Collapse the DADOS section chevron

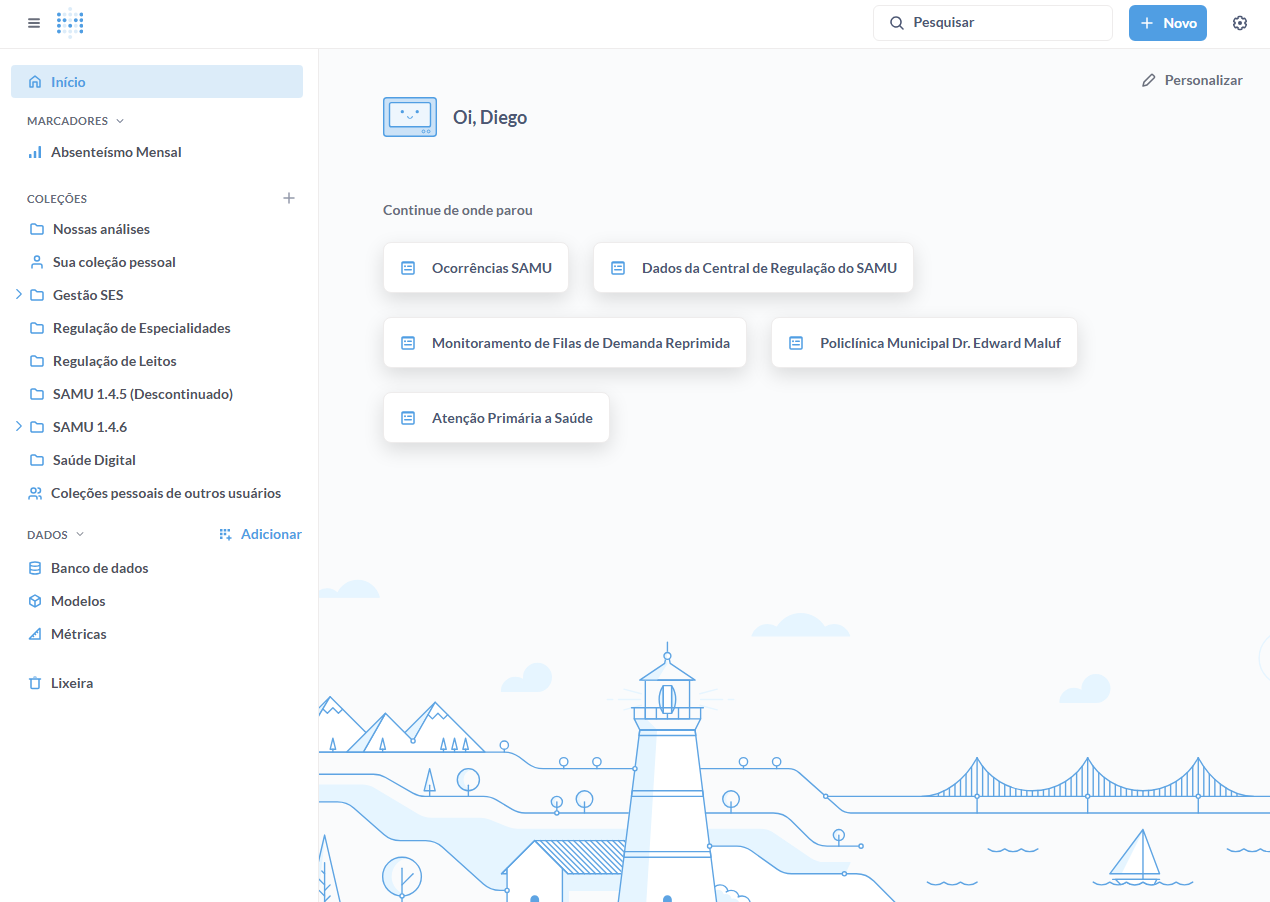[81, 535]
